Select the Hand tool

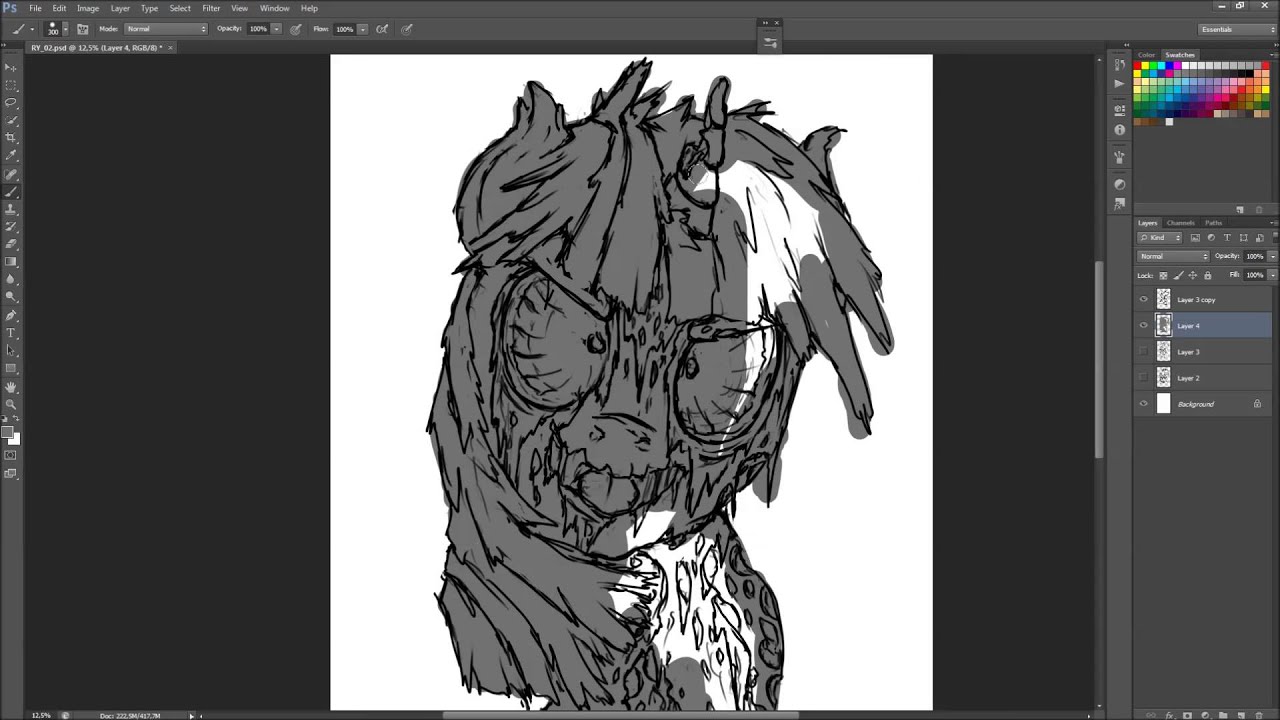pyautogui.click(x=11, y=387)
